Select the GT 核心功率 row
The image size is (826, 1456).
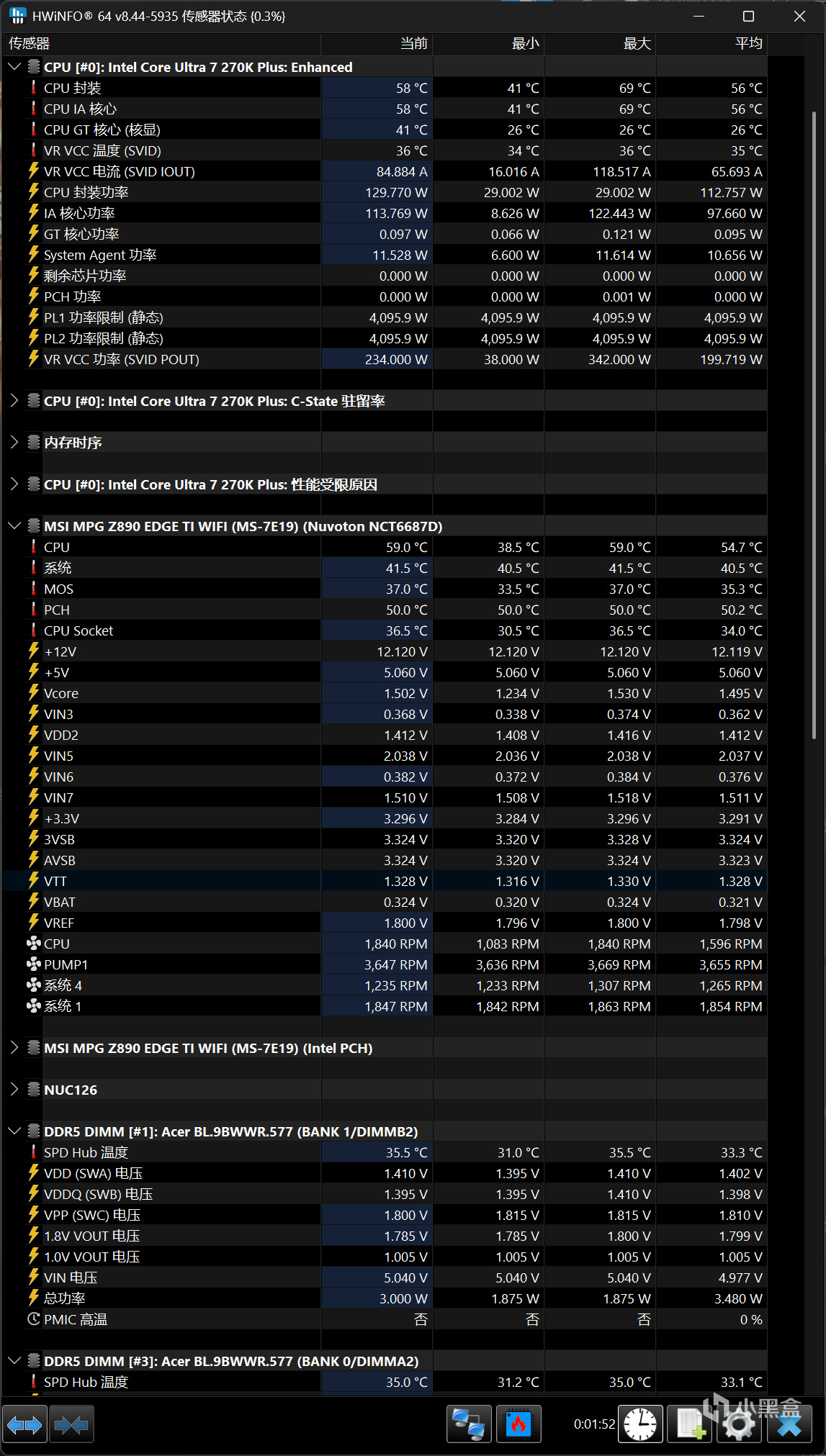tap(385, 234)
